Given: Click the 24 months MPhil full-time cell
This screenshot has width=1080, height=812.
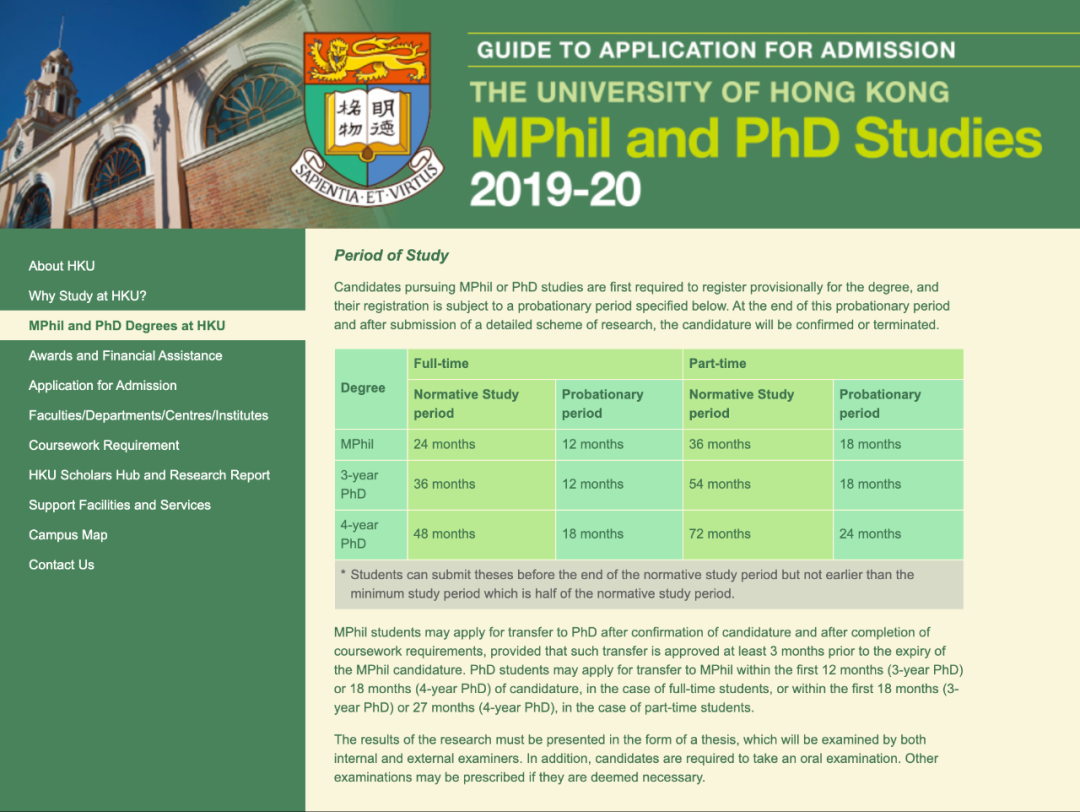Looking at the screenshot, I should [x=481, y=445].
